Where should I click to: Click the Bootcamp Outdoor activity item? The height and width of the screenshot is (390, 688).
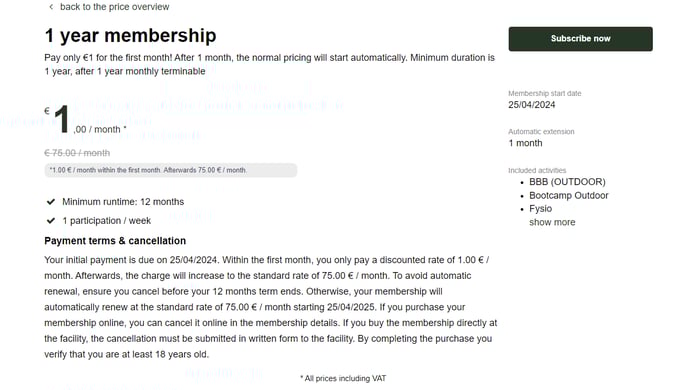click(569, 196)
